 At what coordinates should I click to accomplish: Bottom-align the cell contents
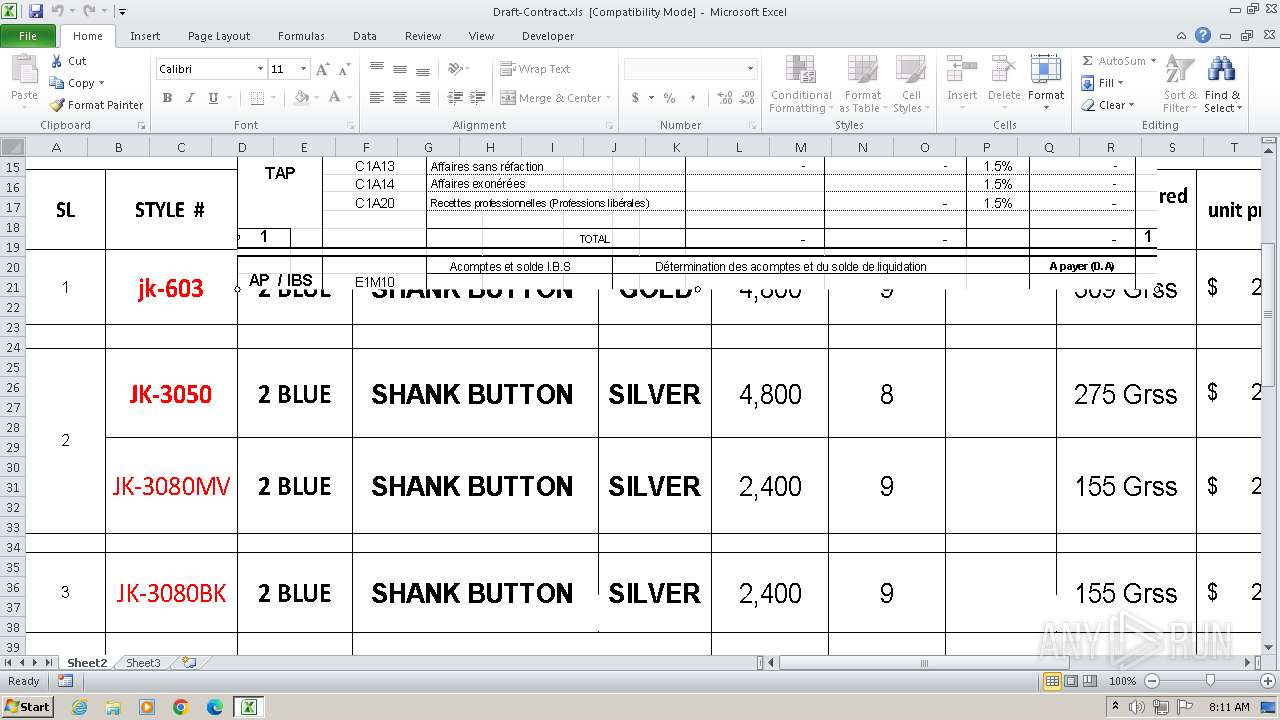pyautogui.click(x=423, y=69)
